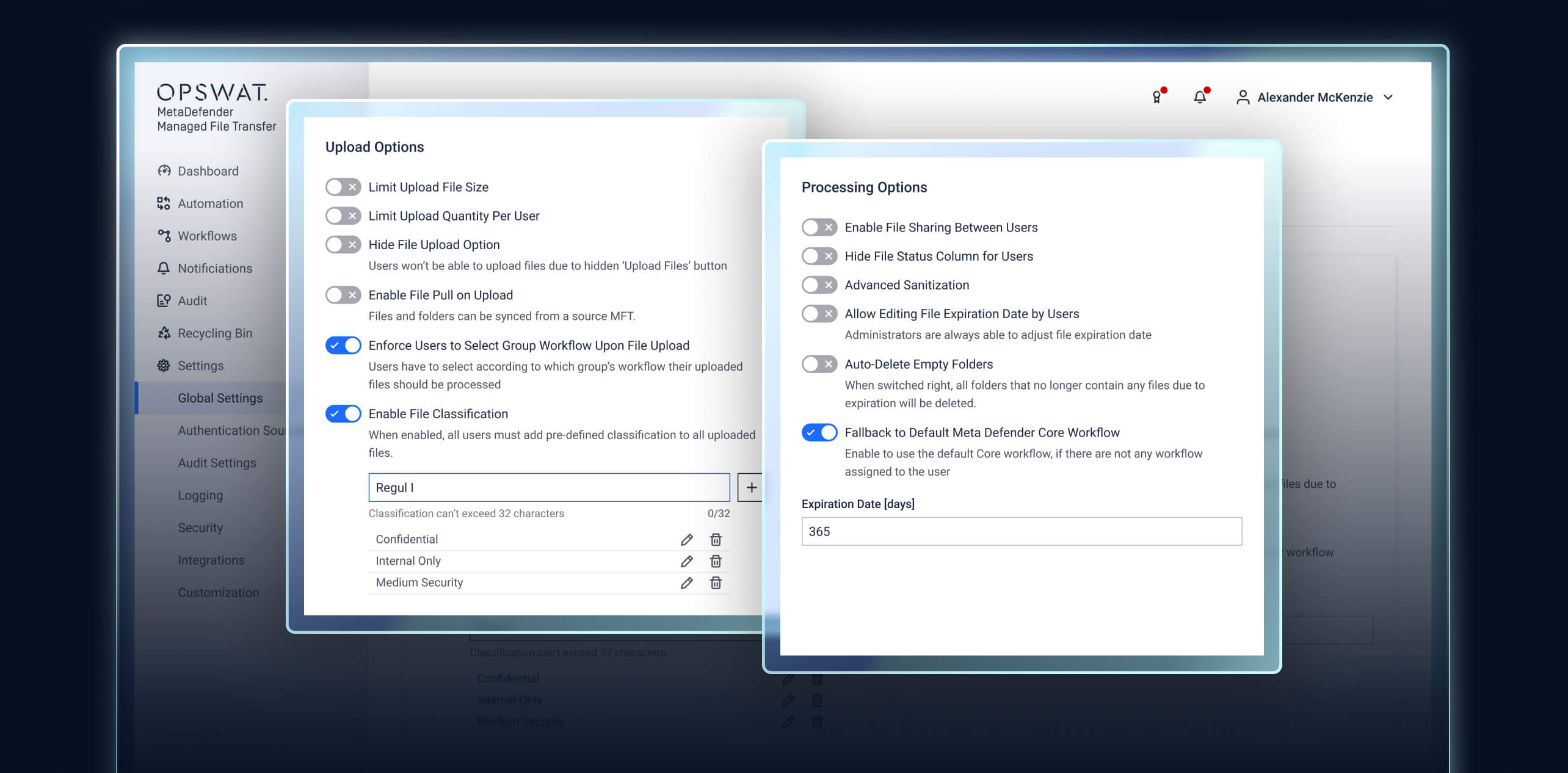Add a new classification with the plus button

[751, 487]
